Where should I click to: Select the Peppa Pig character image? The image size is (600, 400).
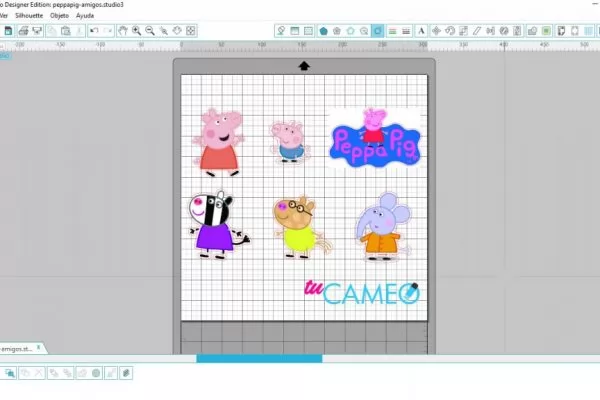(x=218, y=142)
